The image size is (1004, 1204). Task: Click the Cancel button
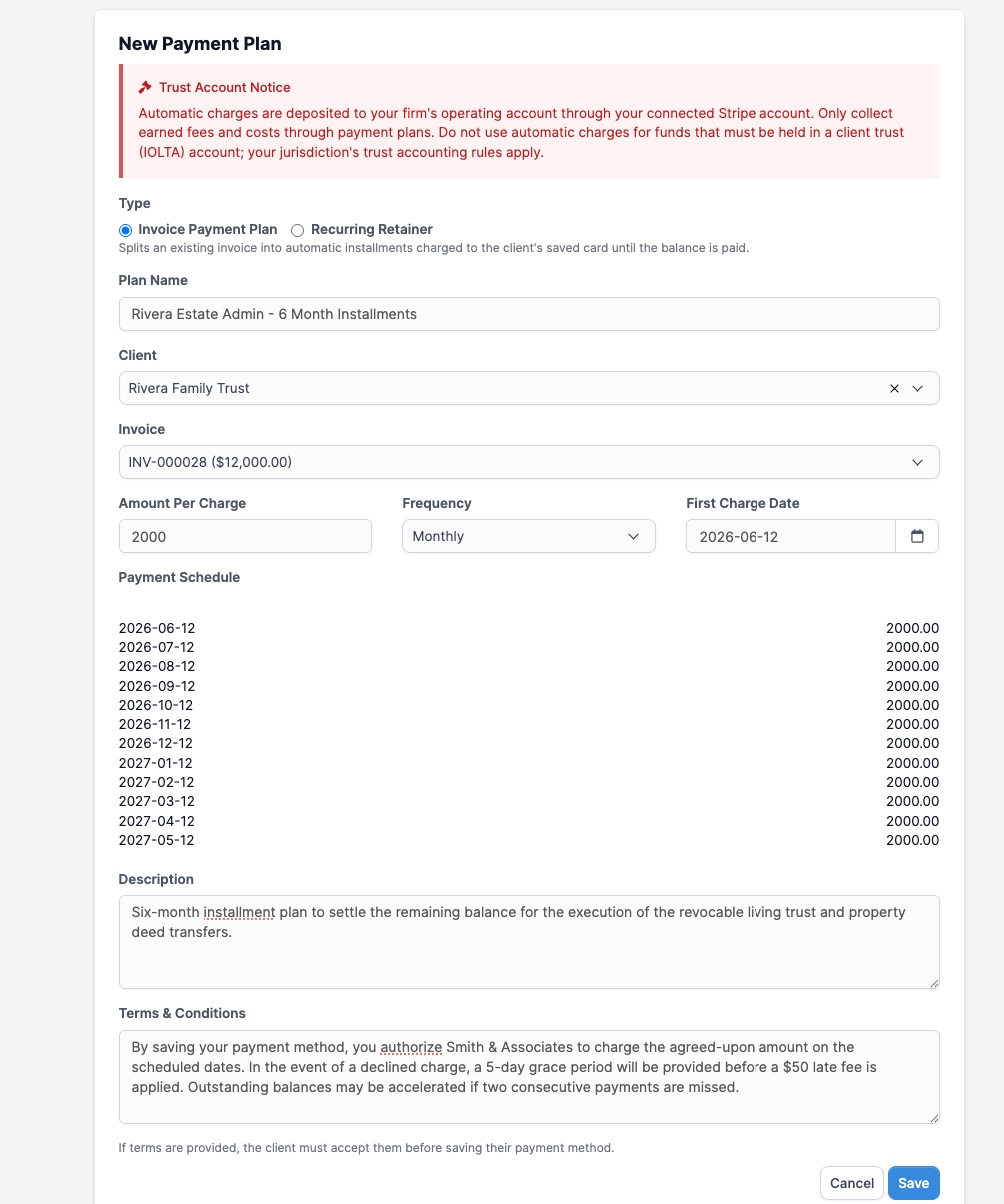(x=852, y=1183)
